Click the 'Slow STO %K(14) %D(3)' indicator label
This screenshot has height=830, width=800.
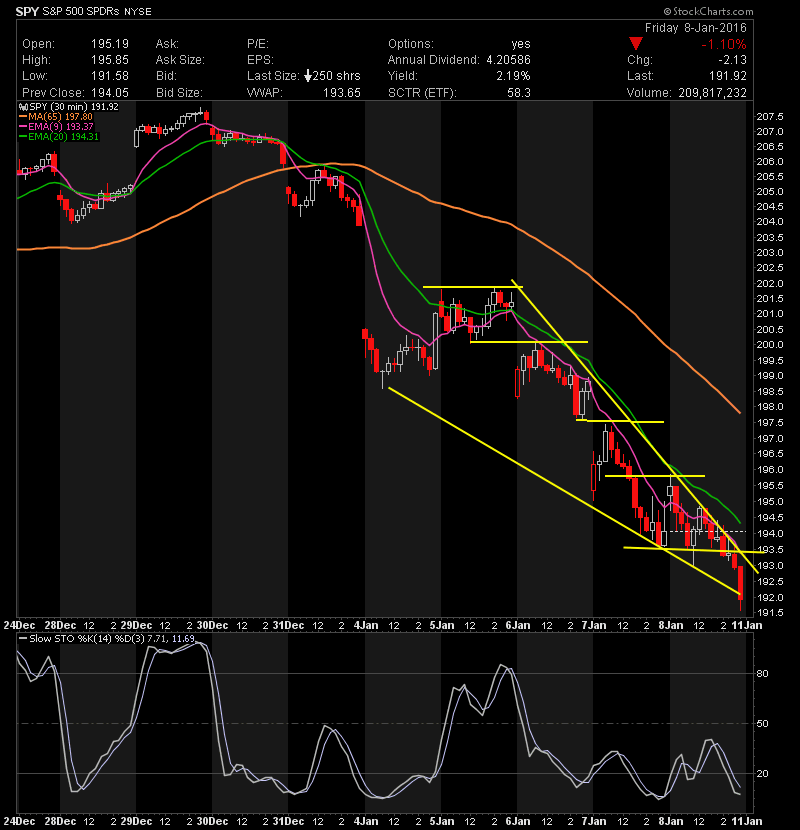(87, 639)
